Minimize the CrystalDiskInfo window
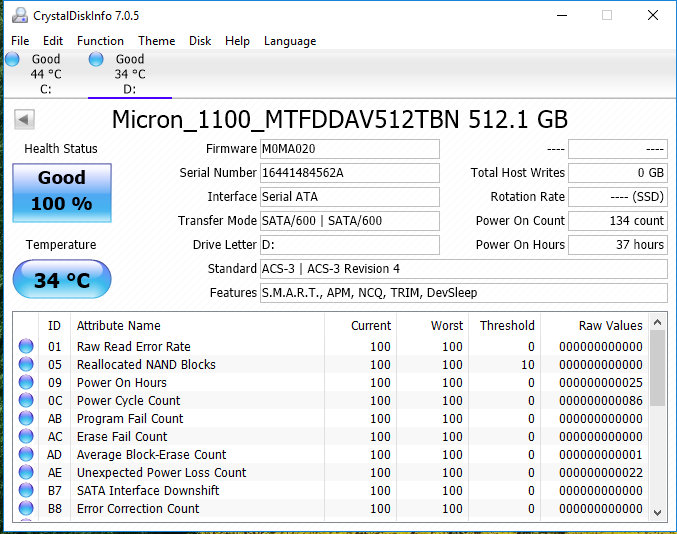The width and height of the screenshot is (677, 534). tap(562, 16)
